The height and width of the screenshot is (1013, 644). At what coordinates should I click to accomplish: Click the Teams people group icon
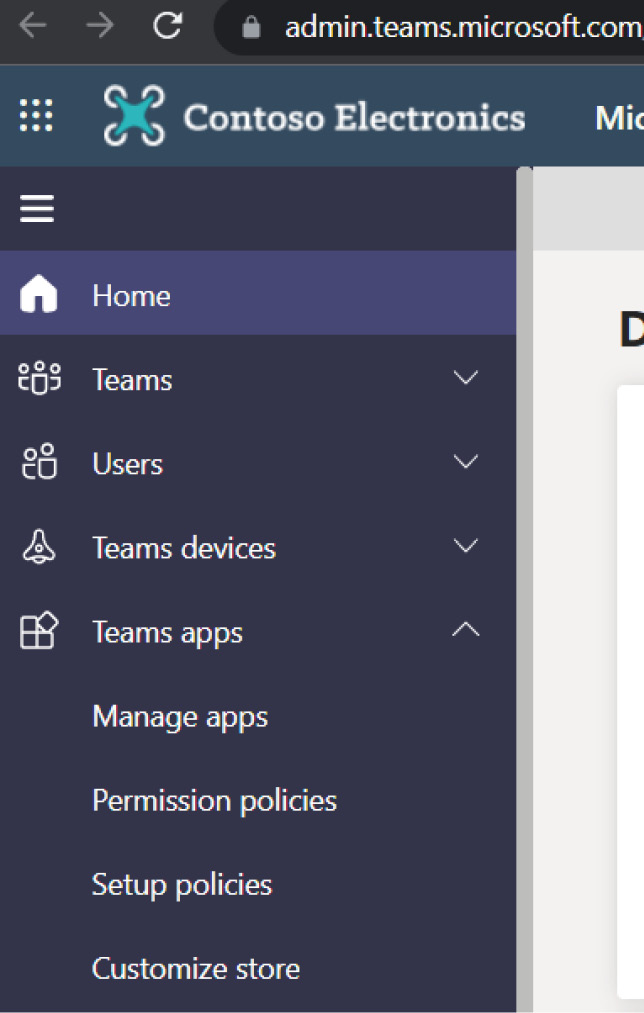point(39,378)
